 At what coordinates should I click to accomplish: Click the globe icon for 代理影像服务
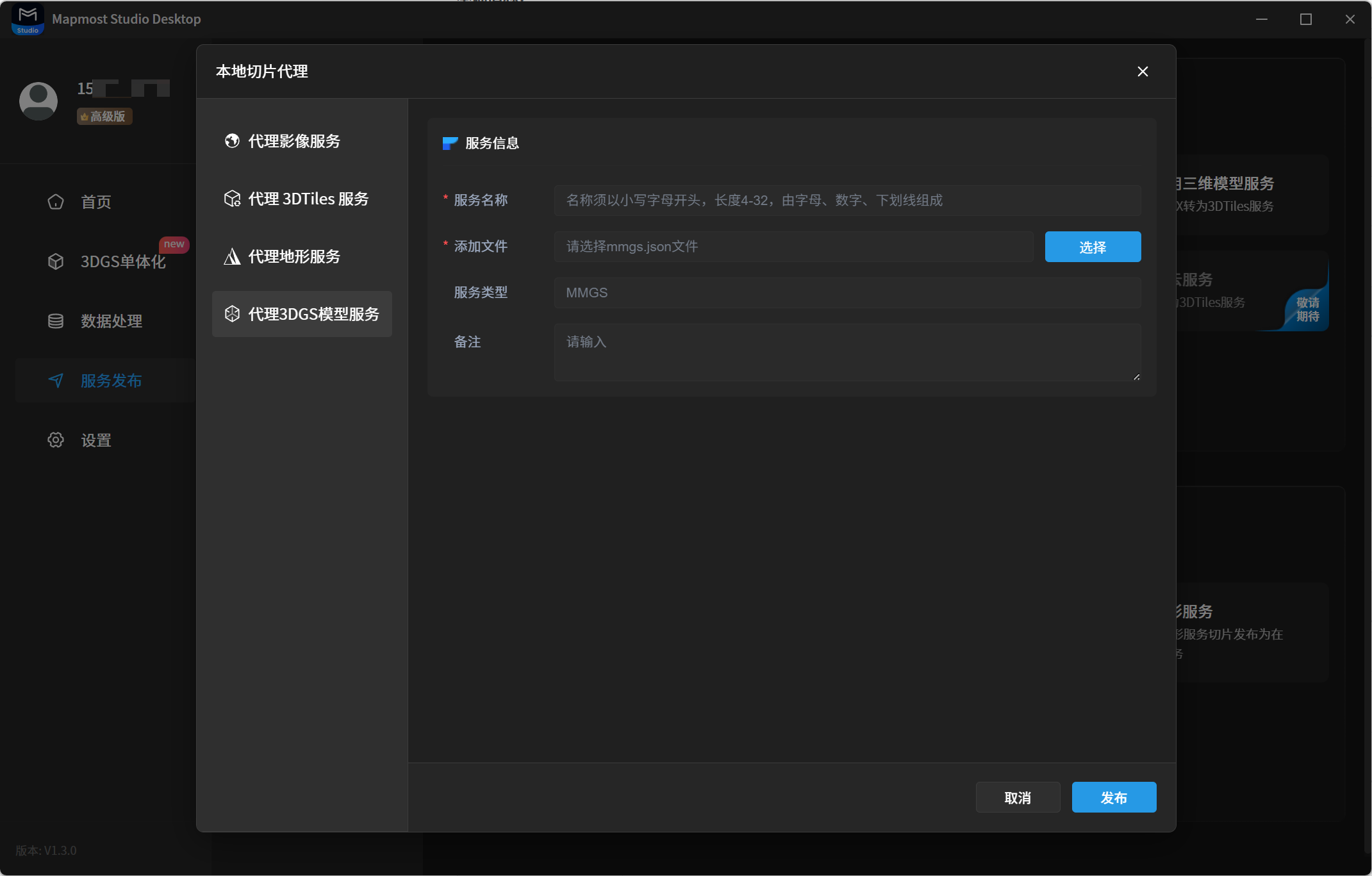(232, 140)
